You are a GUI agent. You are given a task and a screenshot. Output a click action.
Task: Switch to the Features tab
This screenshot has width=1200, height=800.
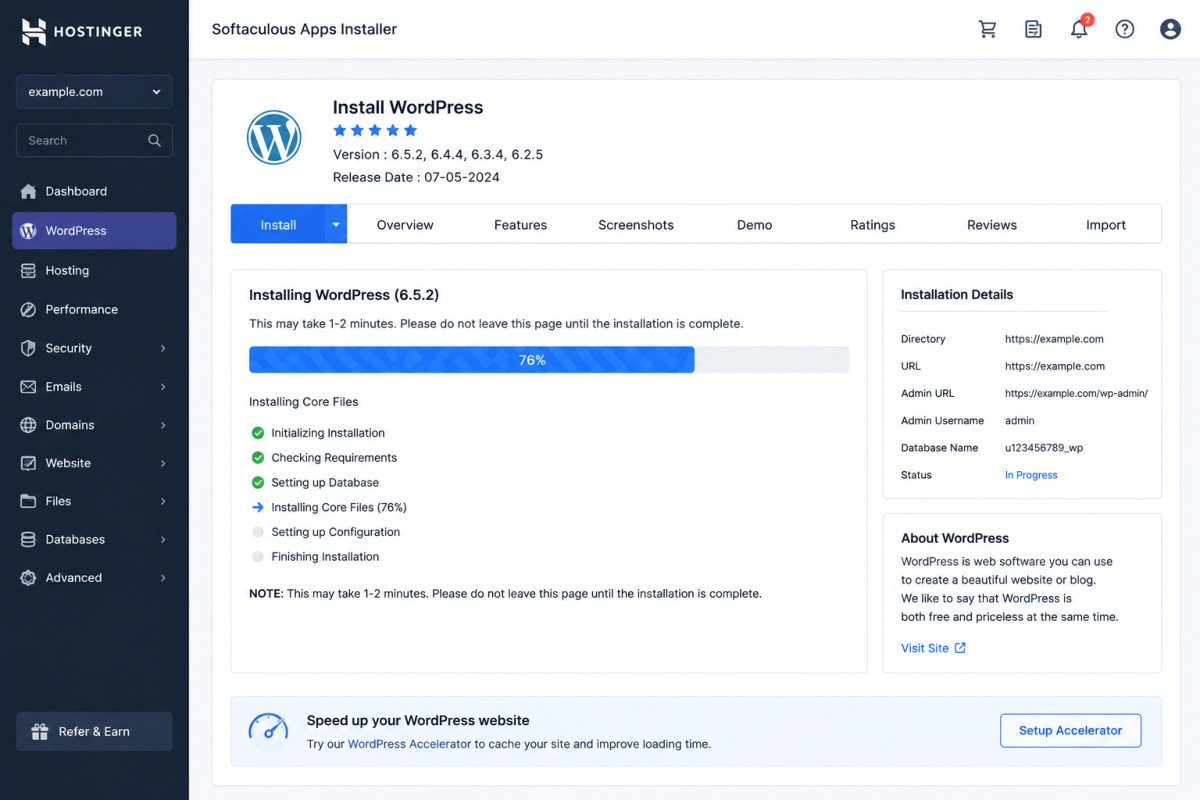click(520, 225)
